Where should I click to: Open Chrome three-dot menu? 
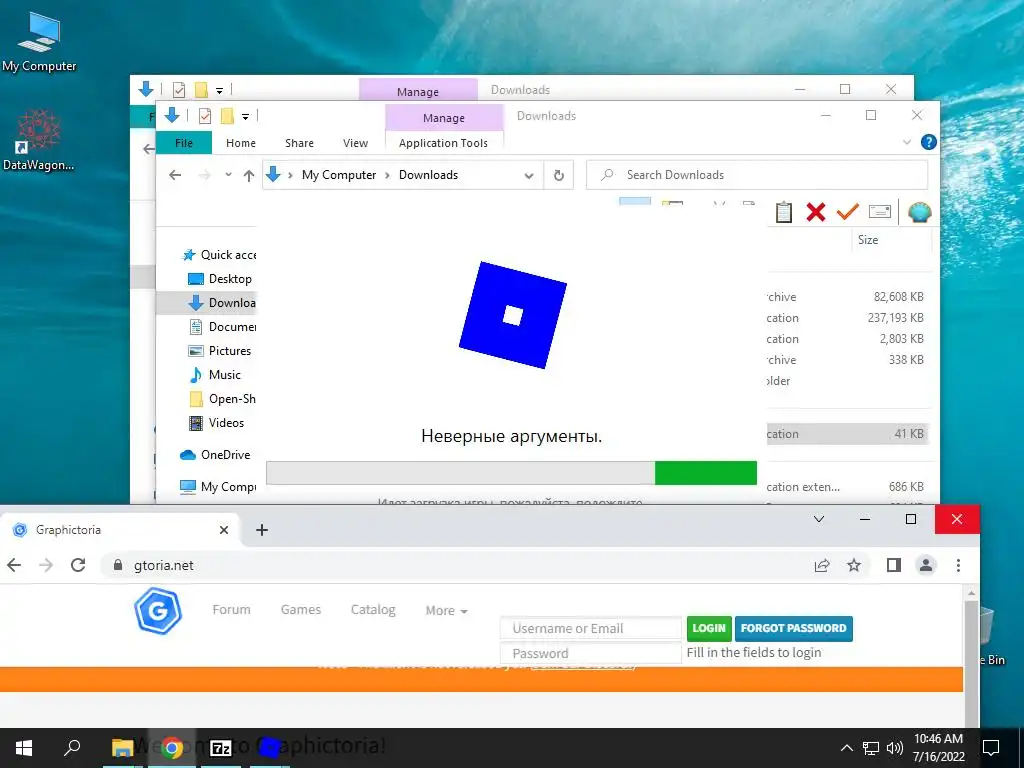click(x=958, y=566)
